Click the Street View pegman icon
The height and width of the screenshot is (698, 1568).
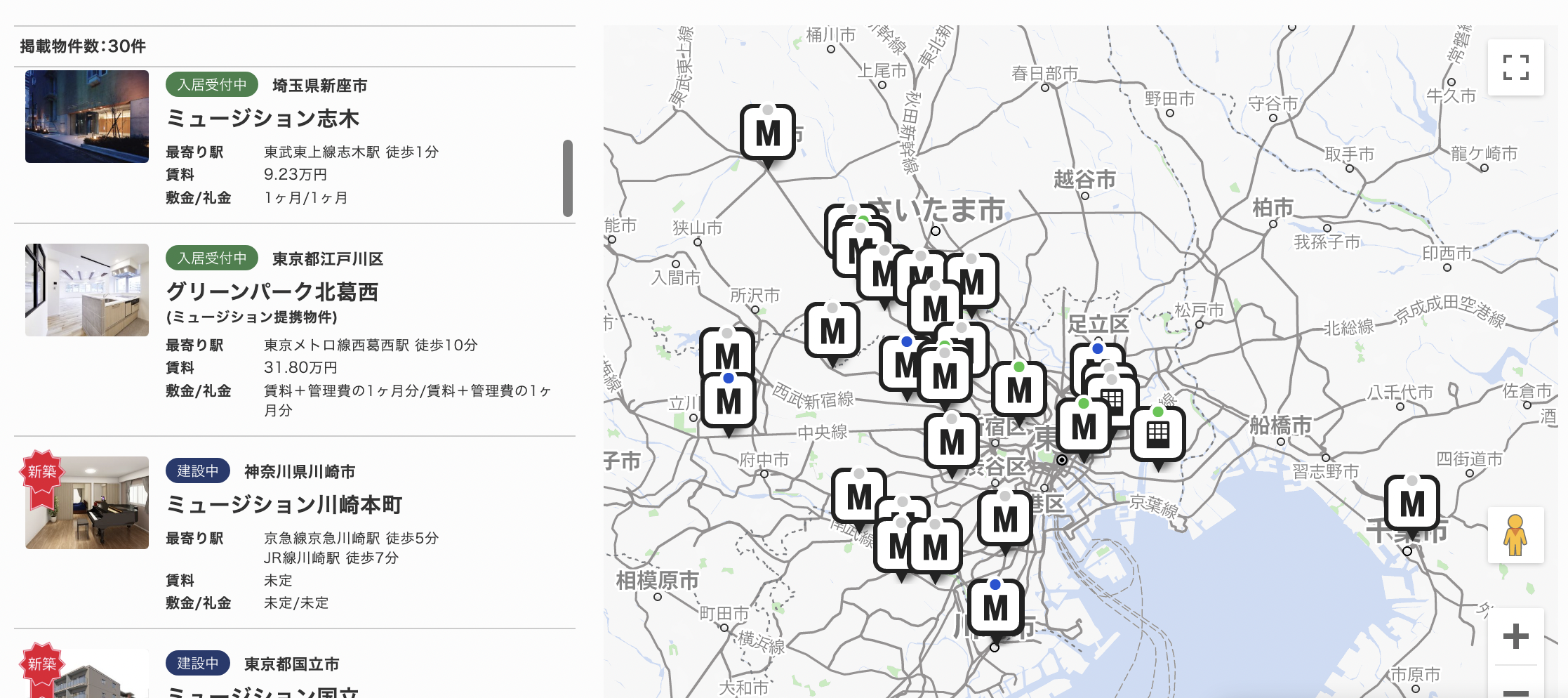point(1515,535)
